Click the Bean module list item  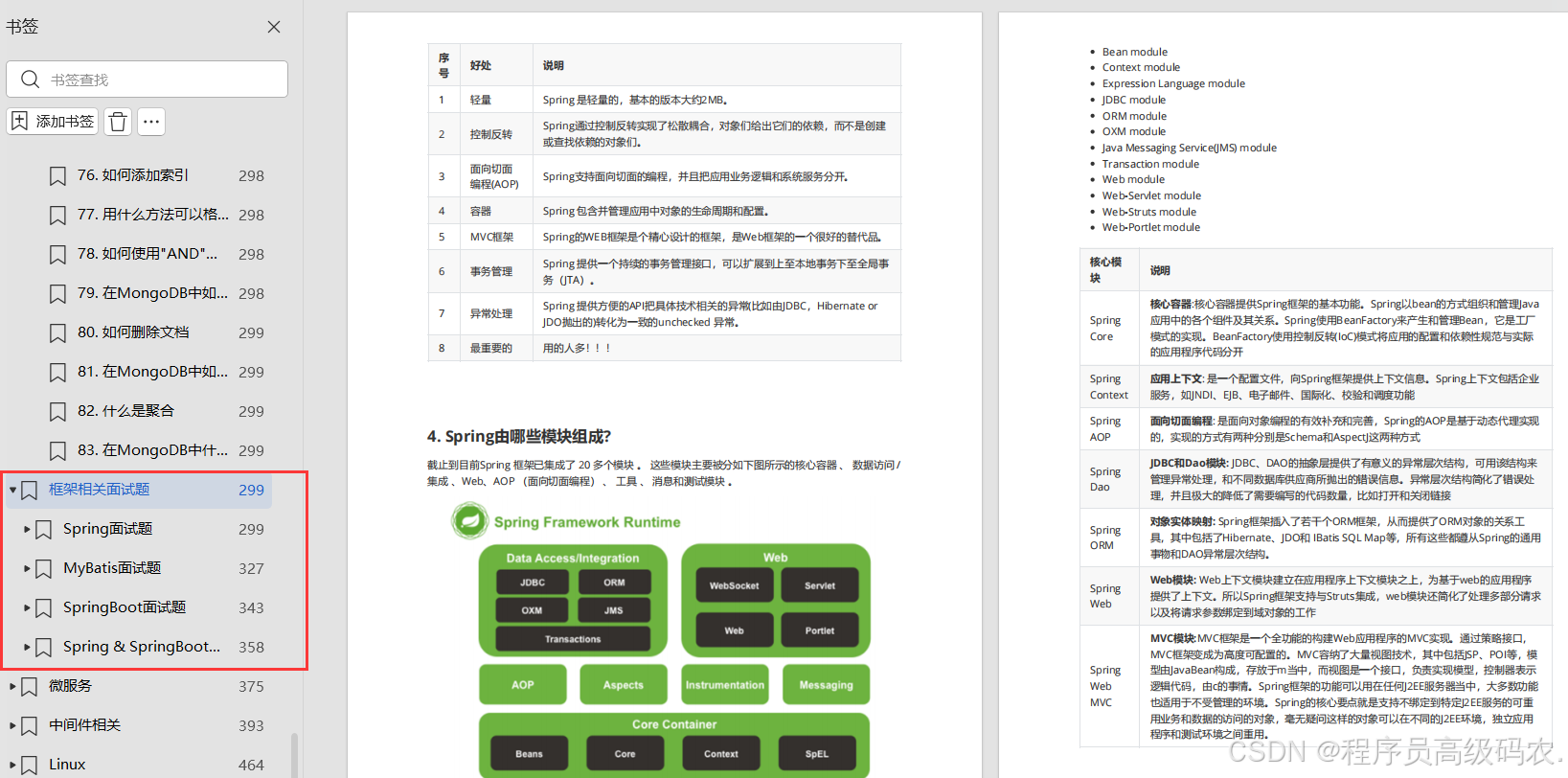point(1135,52)
